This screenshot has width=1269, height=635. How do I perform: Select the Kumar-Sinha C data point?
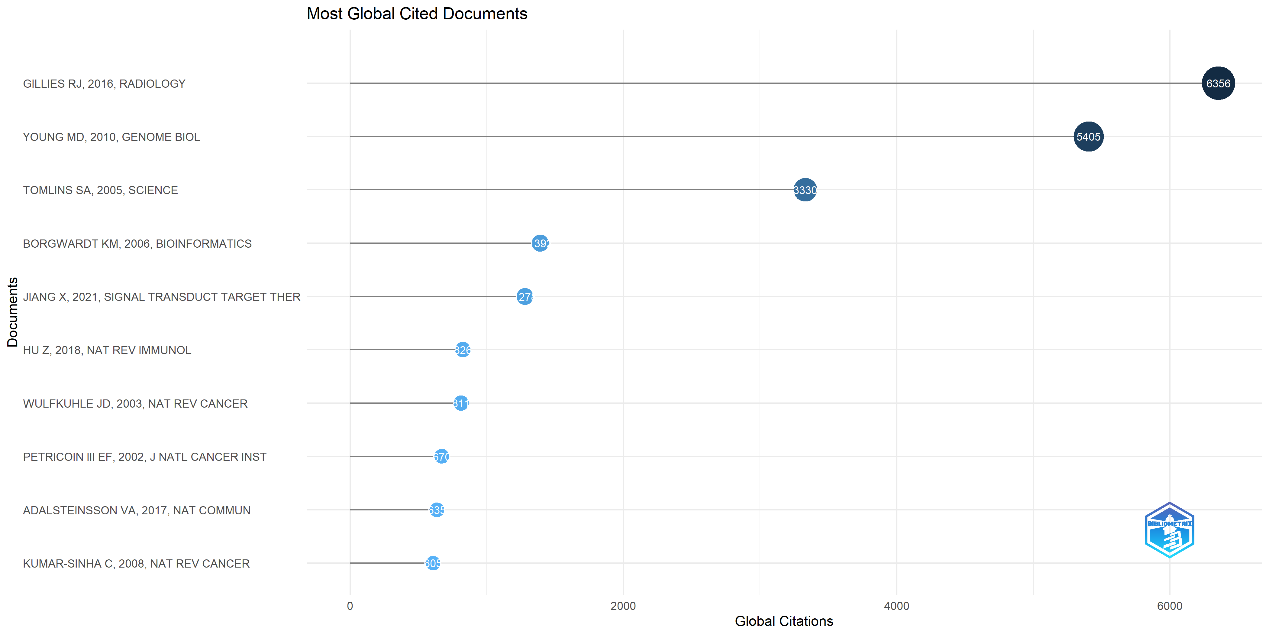click(433, 563)
